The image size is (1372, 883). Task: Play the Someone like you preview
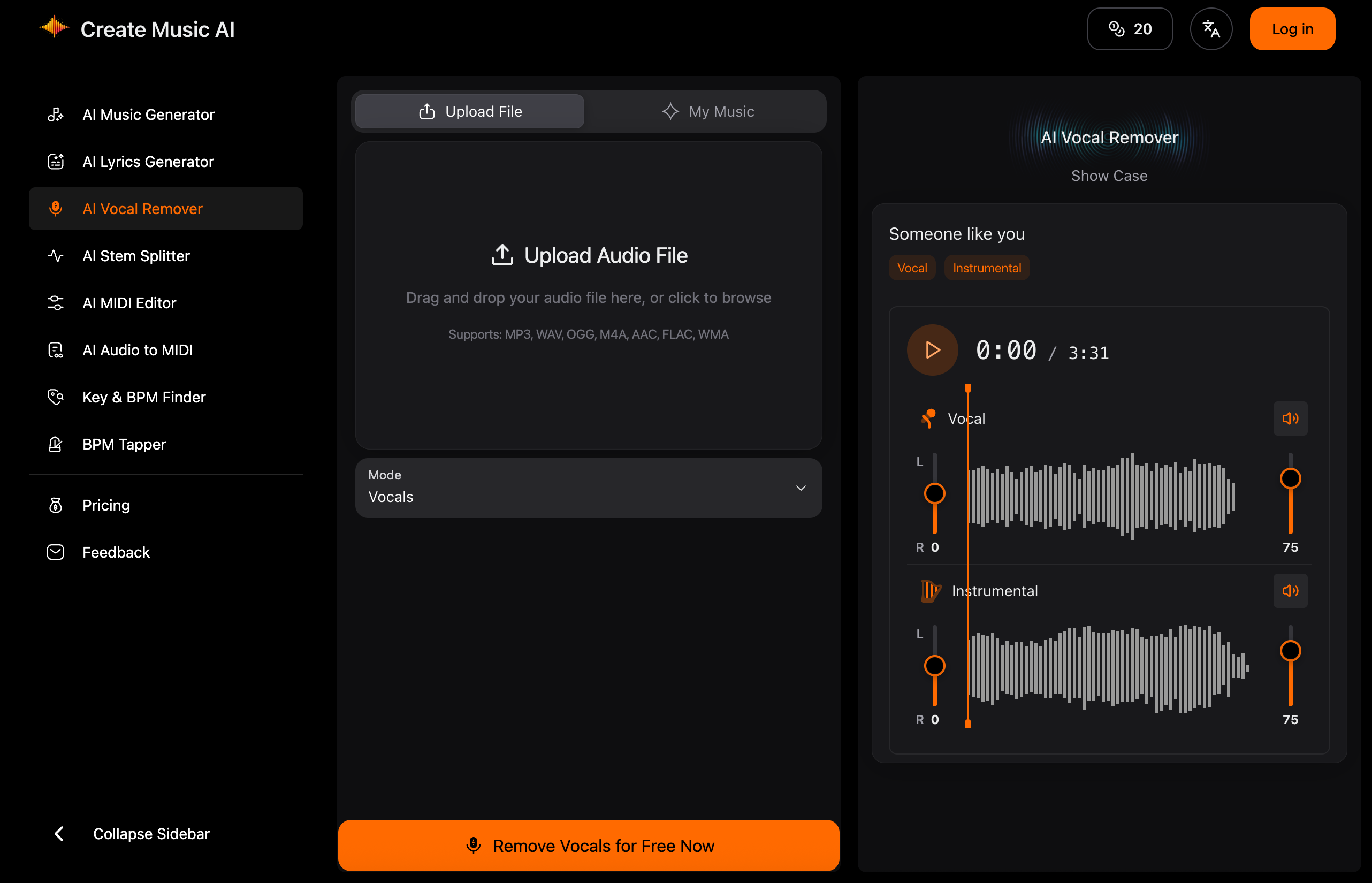(x=932, y=350)
